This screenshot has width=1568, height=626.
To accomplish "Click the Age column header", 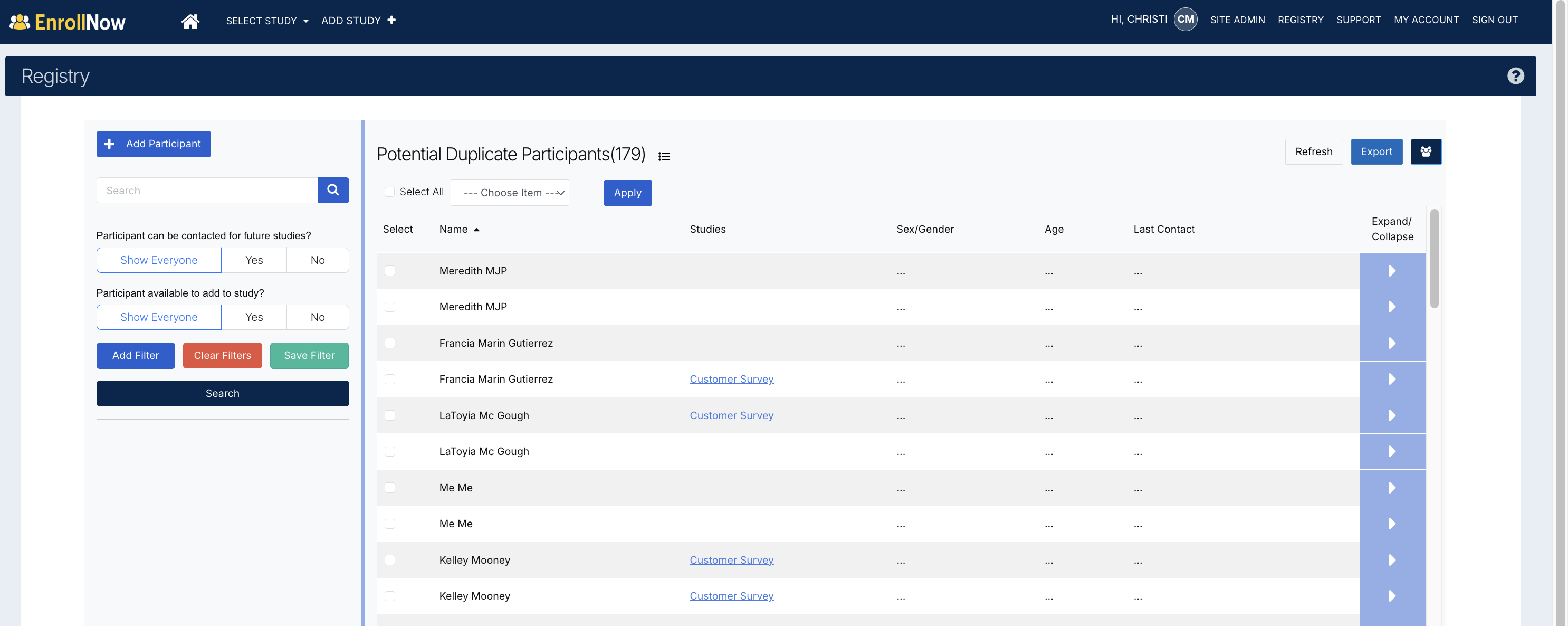I will point(1054,230).
